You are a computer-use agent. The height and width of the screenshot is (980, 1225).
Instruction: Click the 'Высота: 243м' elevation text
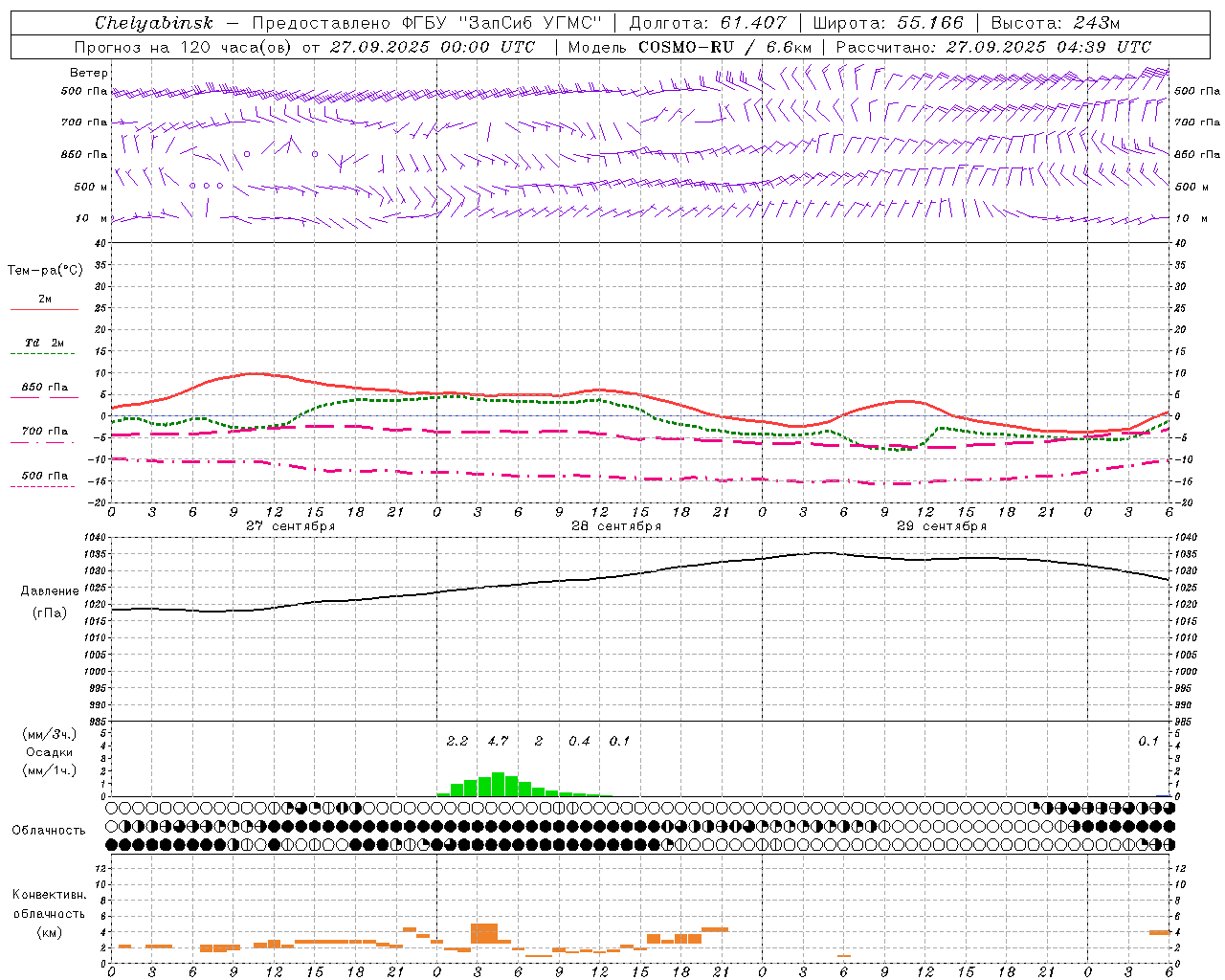tap(1056, 23)
